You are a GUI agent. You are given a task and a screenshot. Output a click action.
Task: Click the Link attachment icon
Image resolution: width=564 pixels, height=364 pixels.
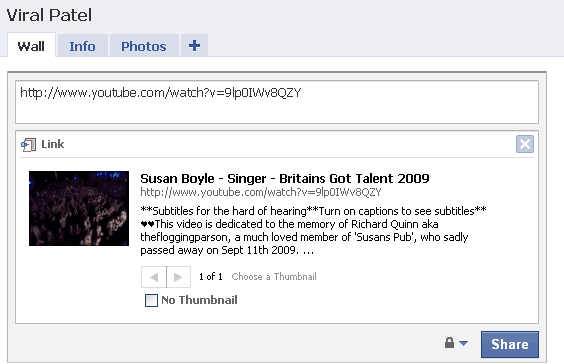click(28, 145)
